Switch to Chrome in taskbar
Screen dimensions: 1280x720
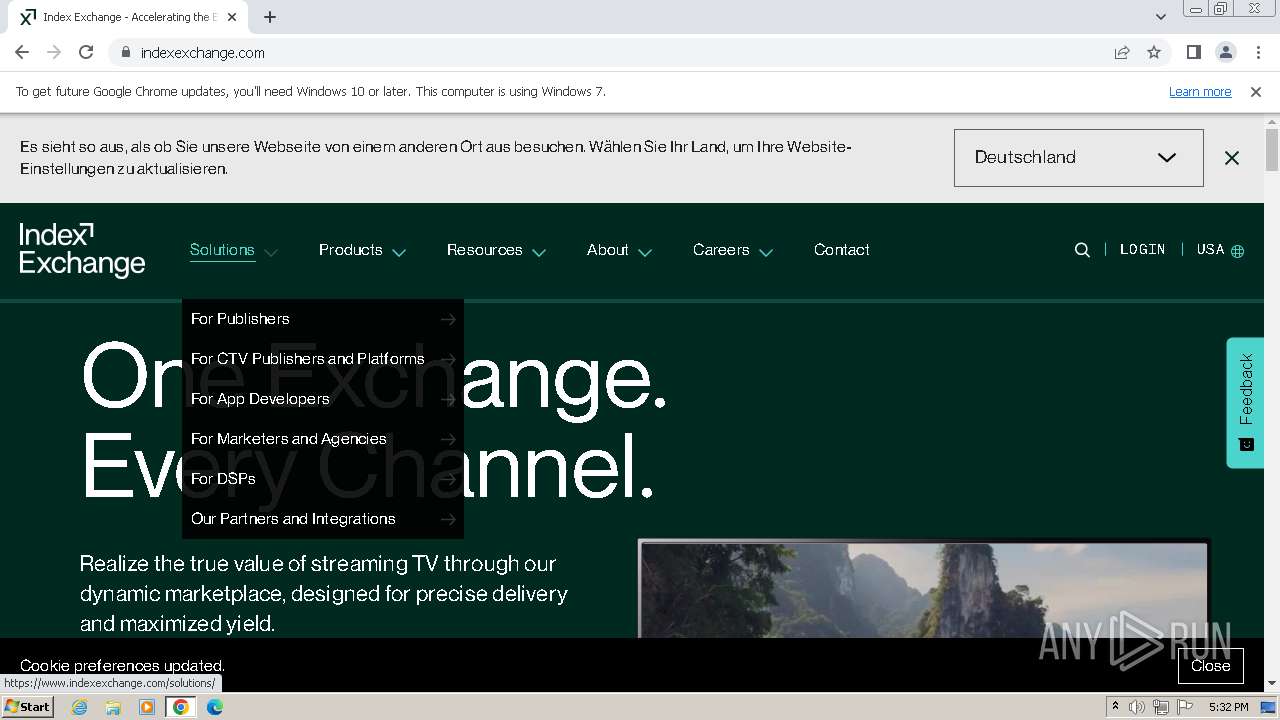click(x=180, y=707)
